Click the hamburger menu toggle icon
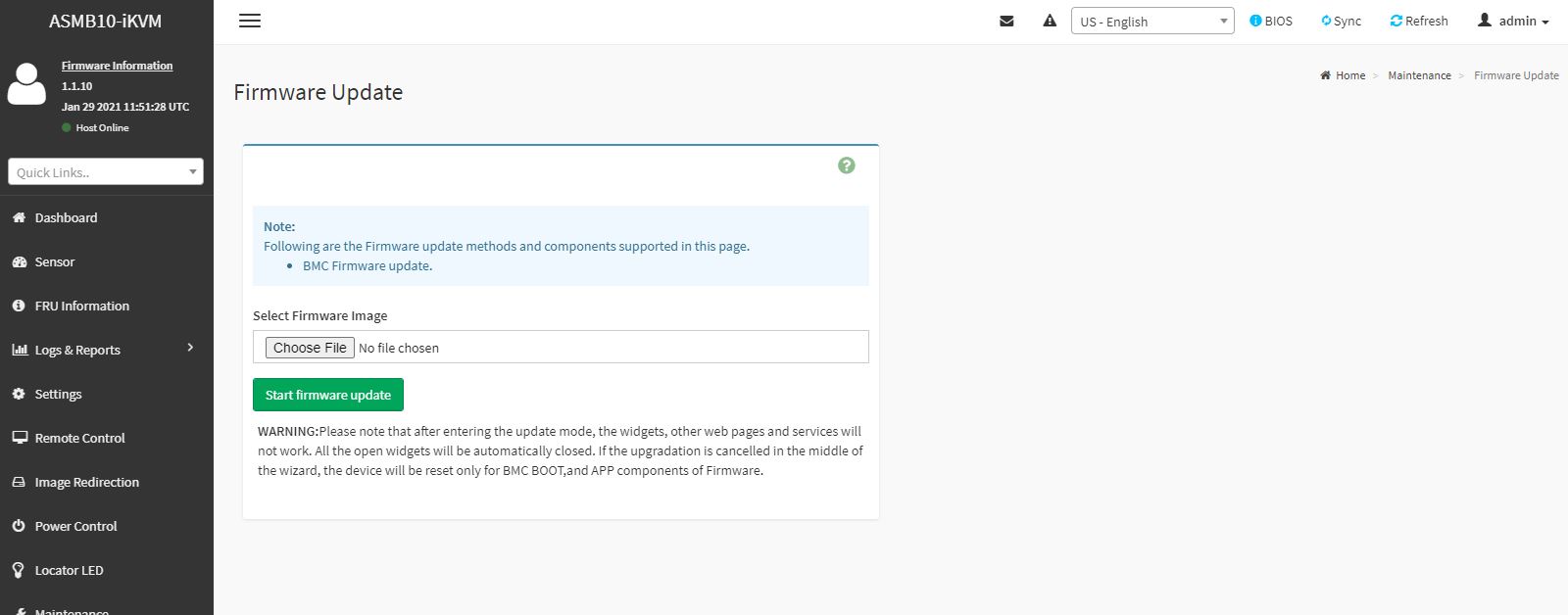This screenshot has width=1568, height=615. point(250,21)
